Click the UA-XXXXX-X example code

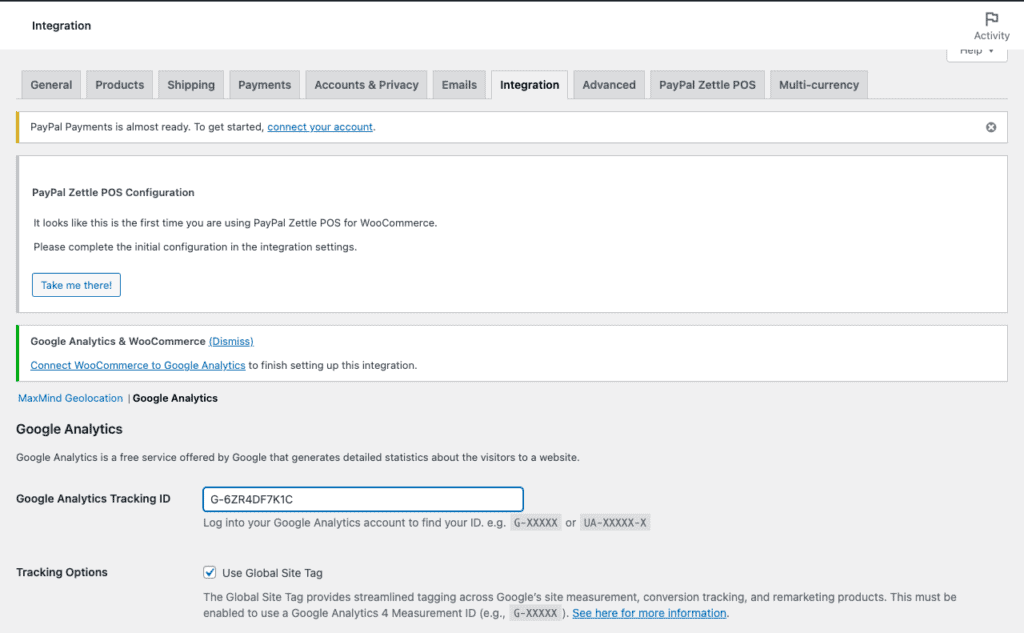[x=615, y=523]
